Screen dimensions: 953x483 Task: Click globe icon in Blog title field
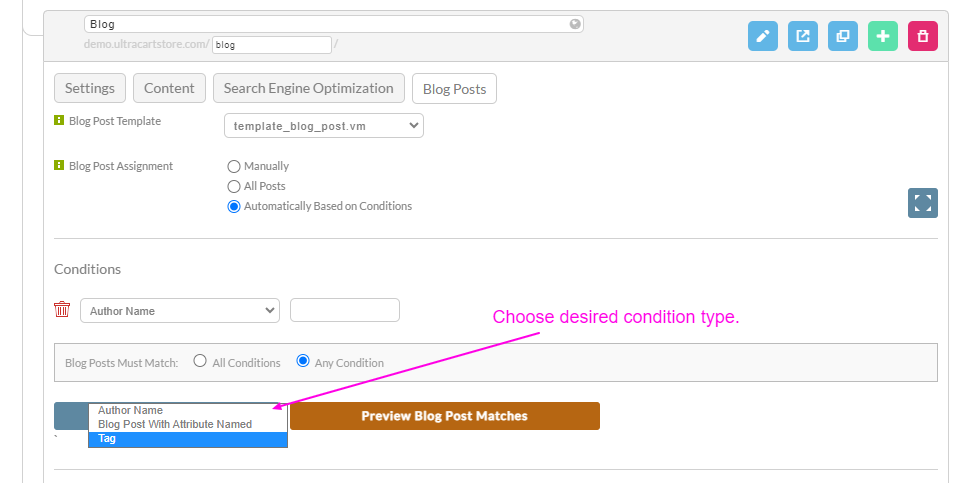[575, 24]
